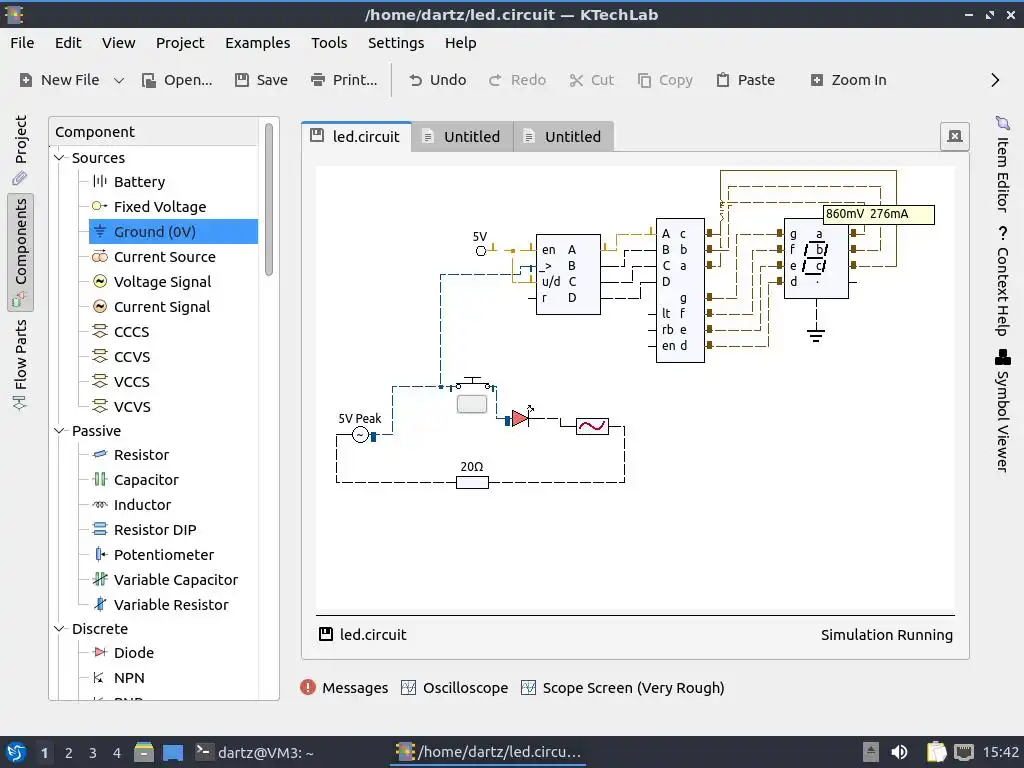The width and height of the screenshot is (1024, 768).
Task: Choose the Current Signal component
Action: pyautogui.click(x=162, y=307)
